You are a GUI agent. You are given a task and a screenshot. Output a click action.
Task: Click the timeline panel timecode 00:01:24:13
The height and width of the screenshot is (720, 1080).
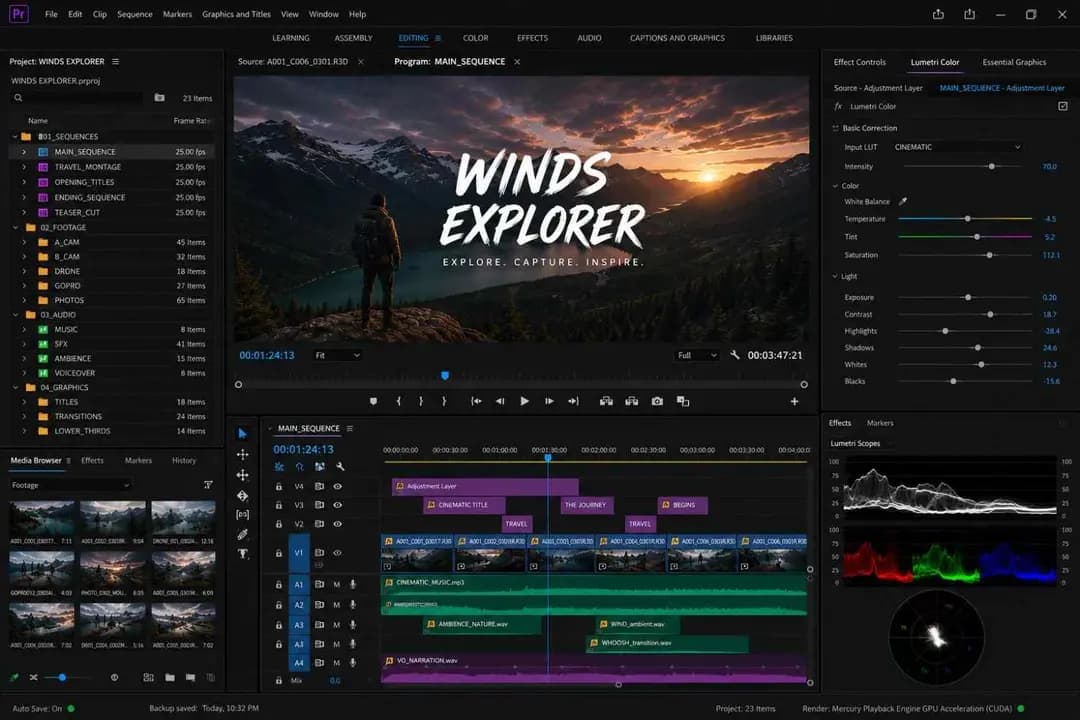tap(303, 449)
